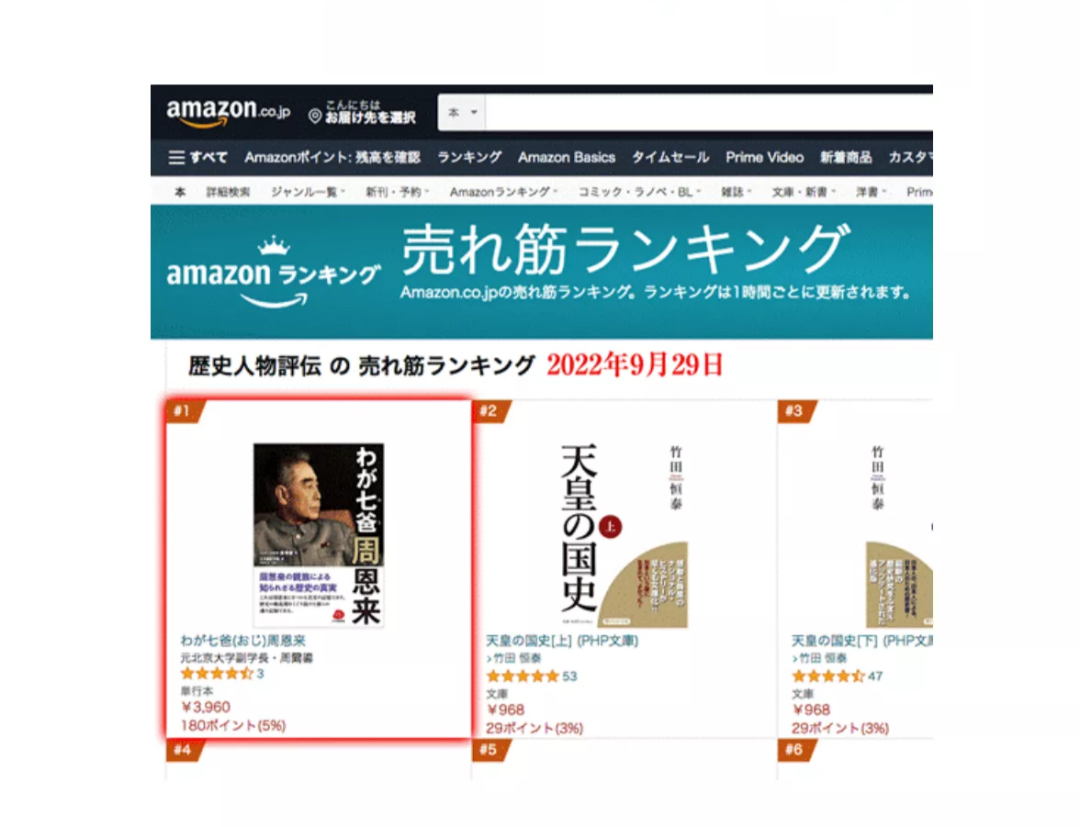Open star rating of 天皇の国史[上]
The width and height of the screenshot is (1080, 827).
coord(522,676)
